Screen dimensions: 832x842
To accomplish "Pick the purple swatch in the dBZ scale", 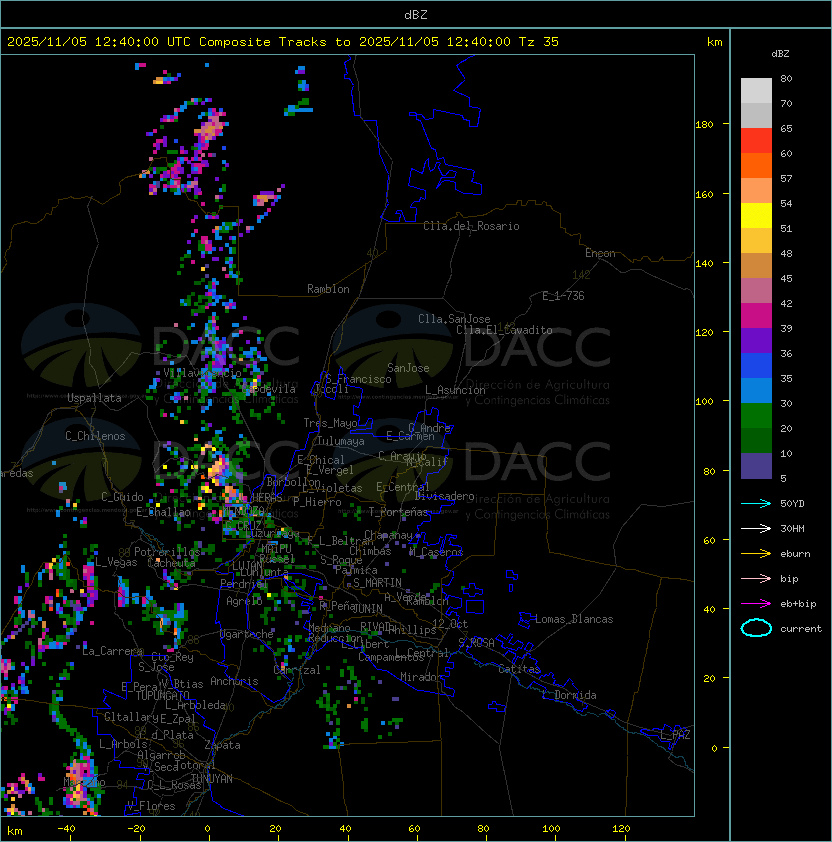I will (x=756, y=340).
